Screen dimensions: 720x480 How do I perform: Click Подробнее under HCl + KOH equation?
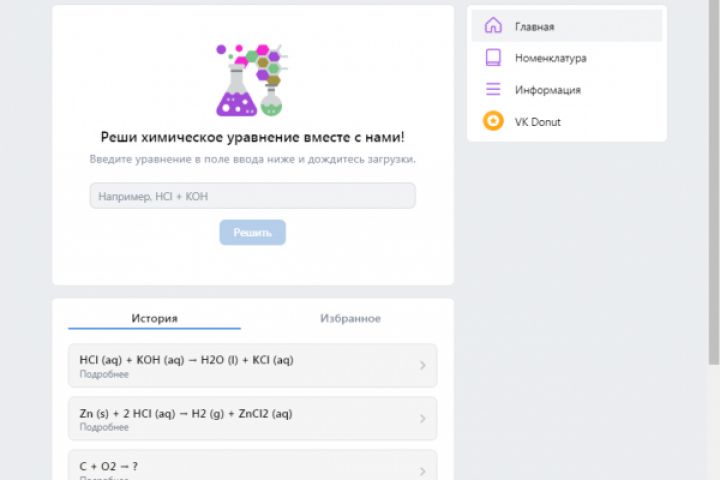[104, 374]
